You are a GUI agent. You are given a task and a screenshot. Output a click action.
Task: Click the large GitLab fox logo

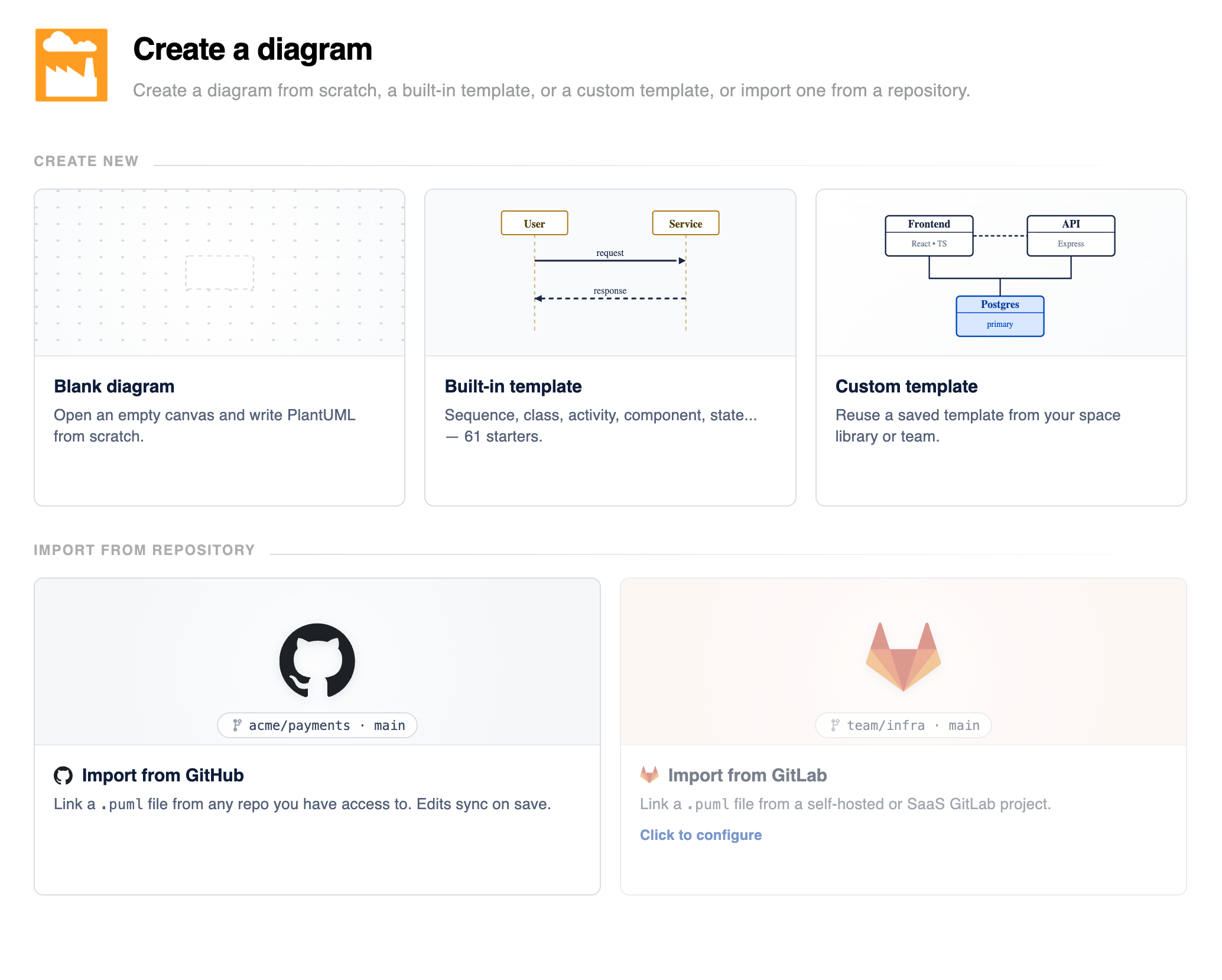coord(903,657)
